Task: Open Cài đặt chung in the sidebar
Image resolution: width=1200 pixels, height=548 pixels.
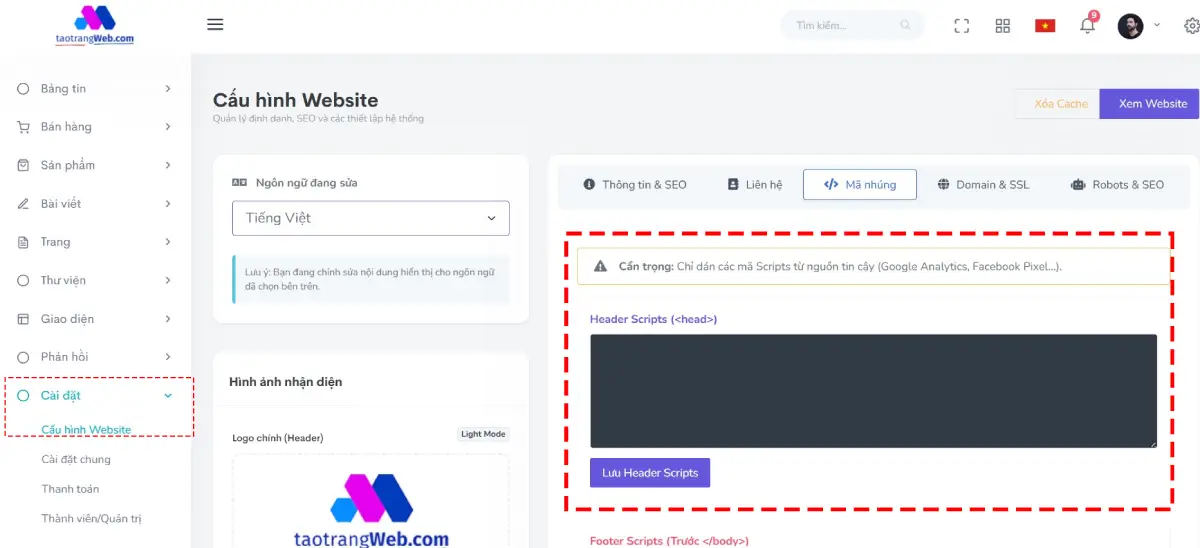Action: click(76, 459)
